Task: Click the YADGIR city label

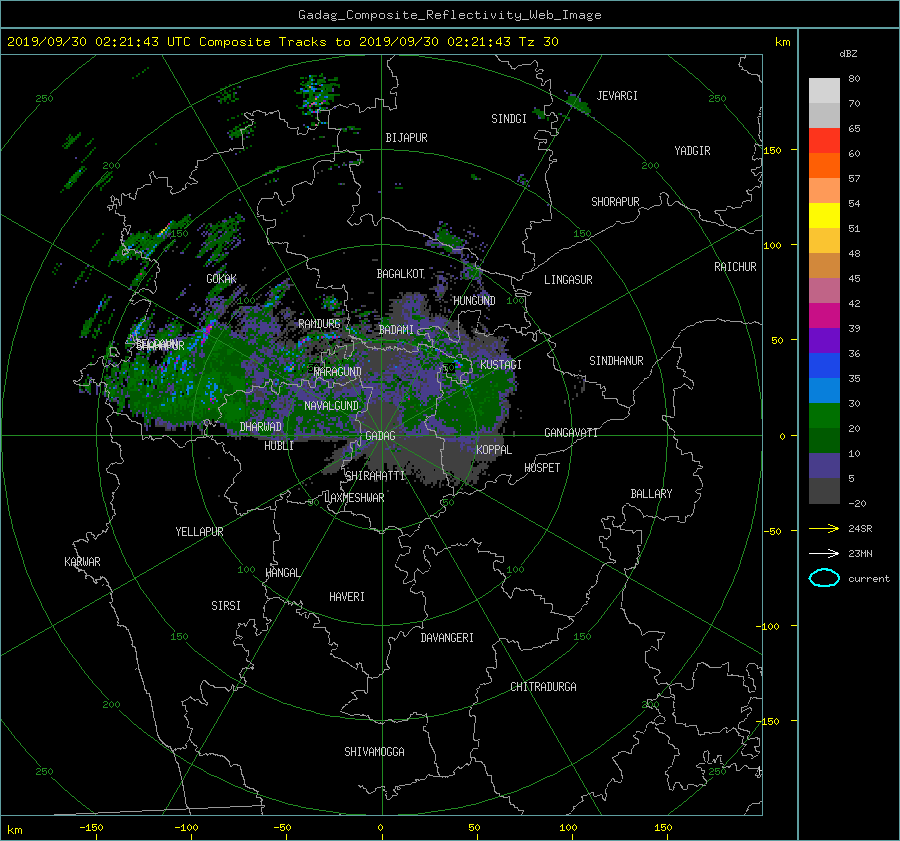Action: 692,151
